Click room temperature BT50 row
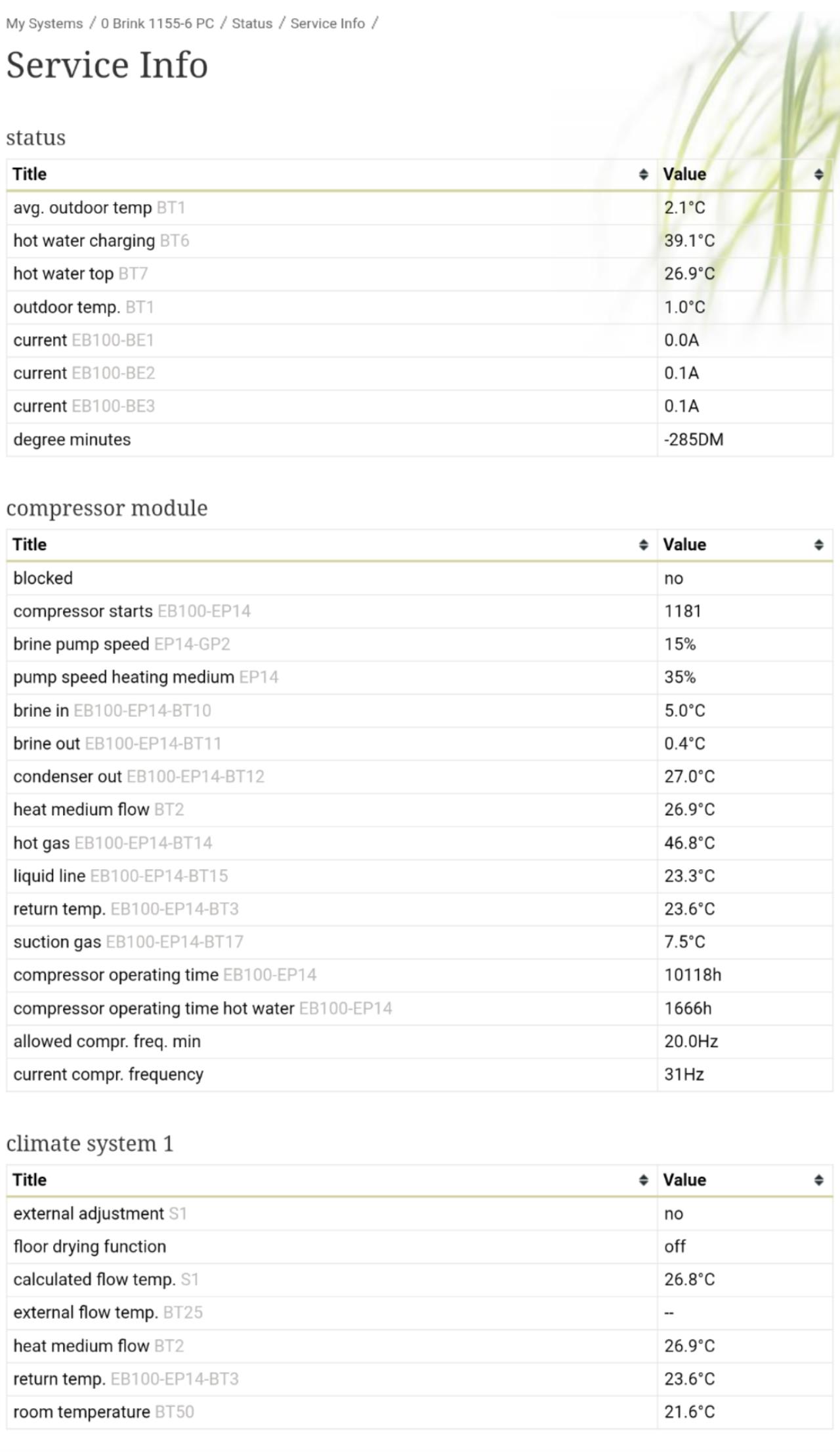 pyautogui.click(x=419, y=1412)
